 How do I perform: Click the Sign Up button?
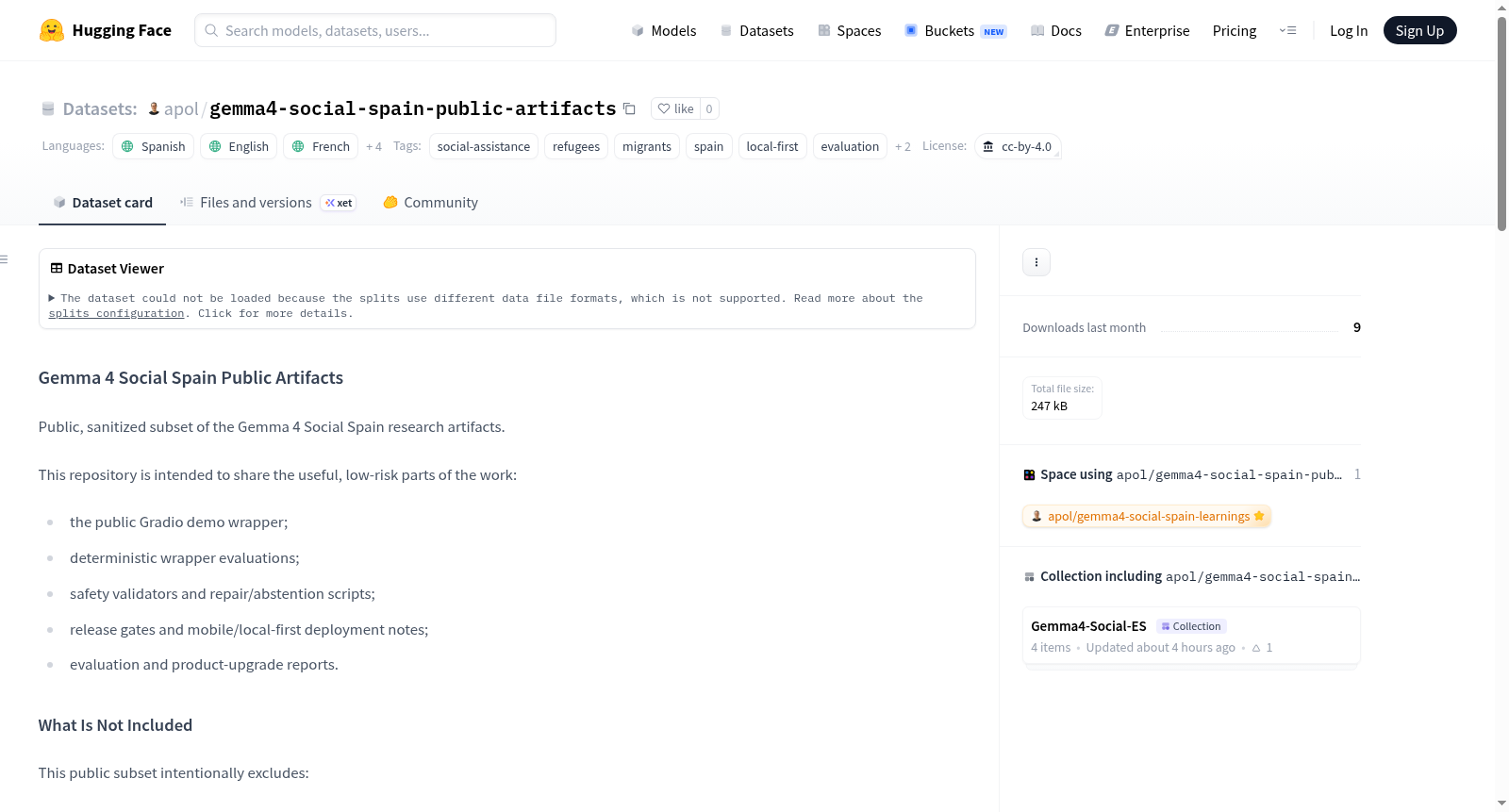pos(1419,30)
